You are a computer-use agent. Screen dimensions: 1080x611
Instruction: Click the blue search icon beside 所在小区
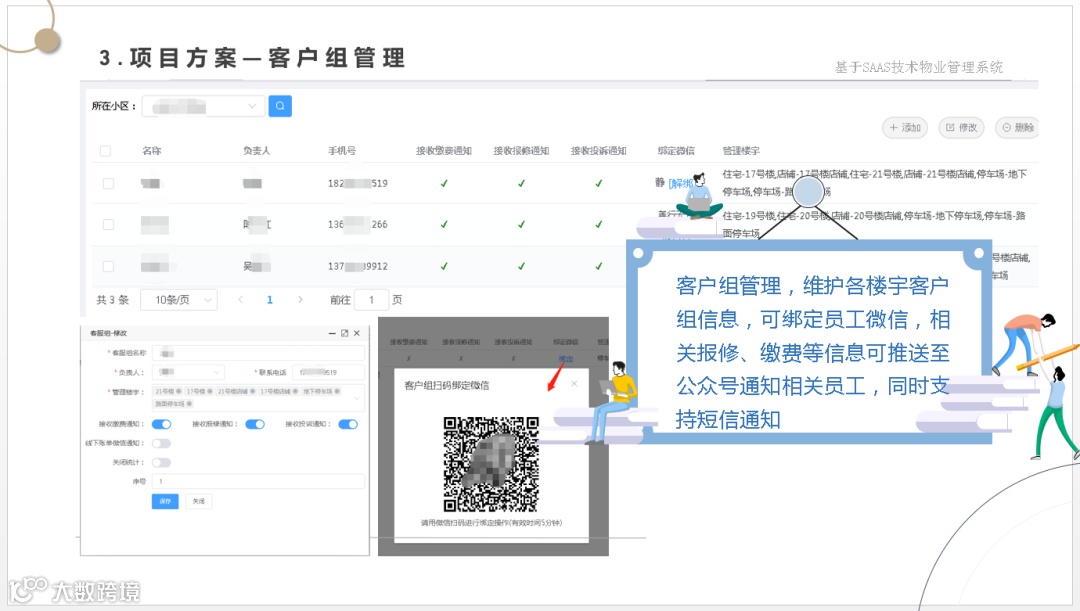pyautogui.click(x=280, y=106)
